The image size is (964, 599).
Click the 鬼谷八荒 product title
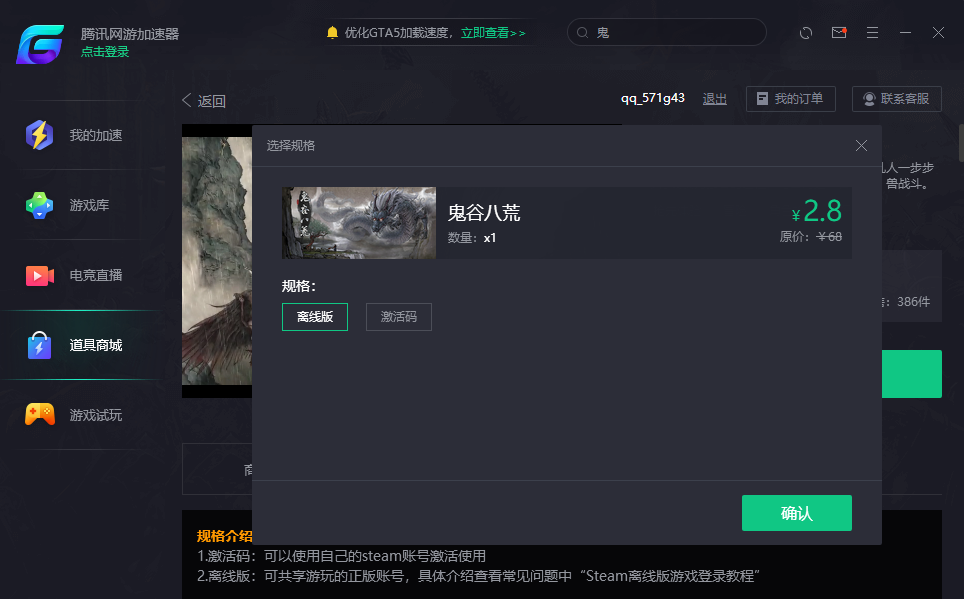pos(484,213)
